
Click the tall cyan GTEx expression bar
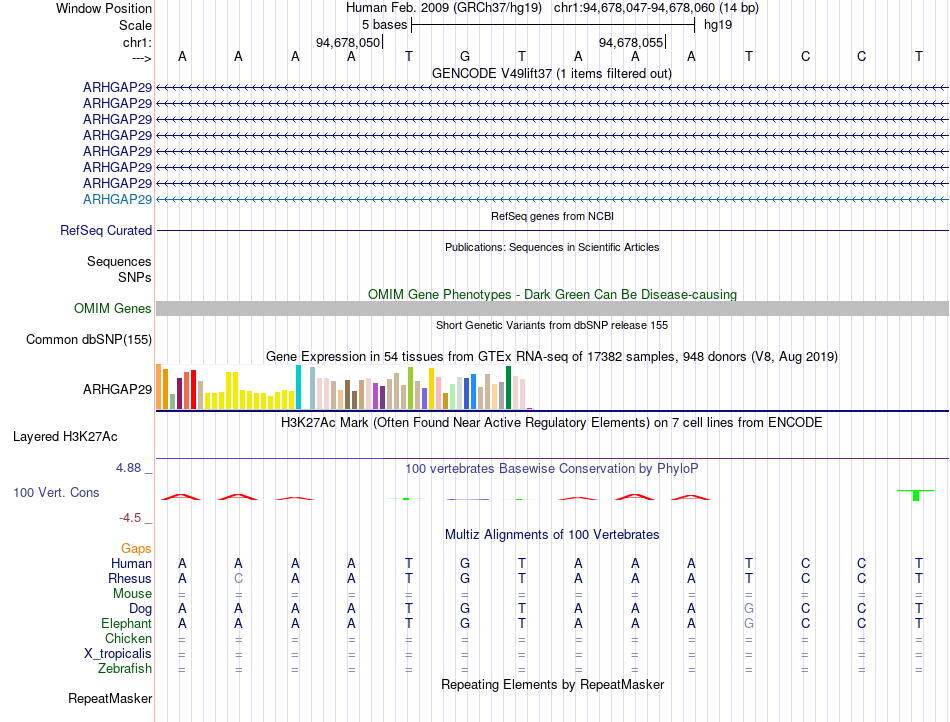coord(298,387)
